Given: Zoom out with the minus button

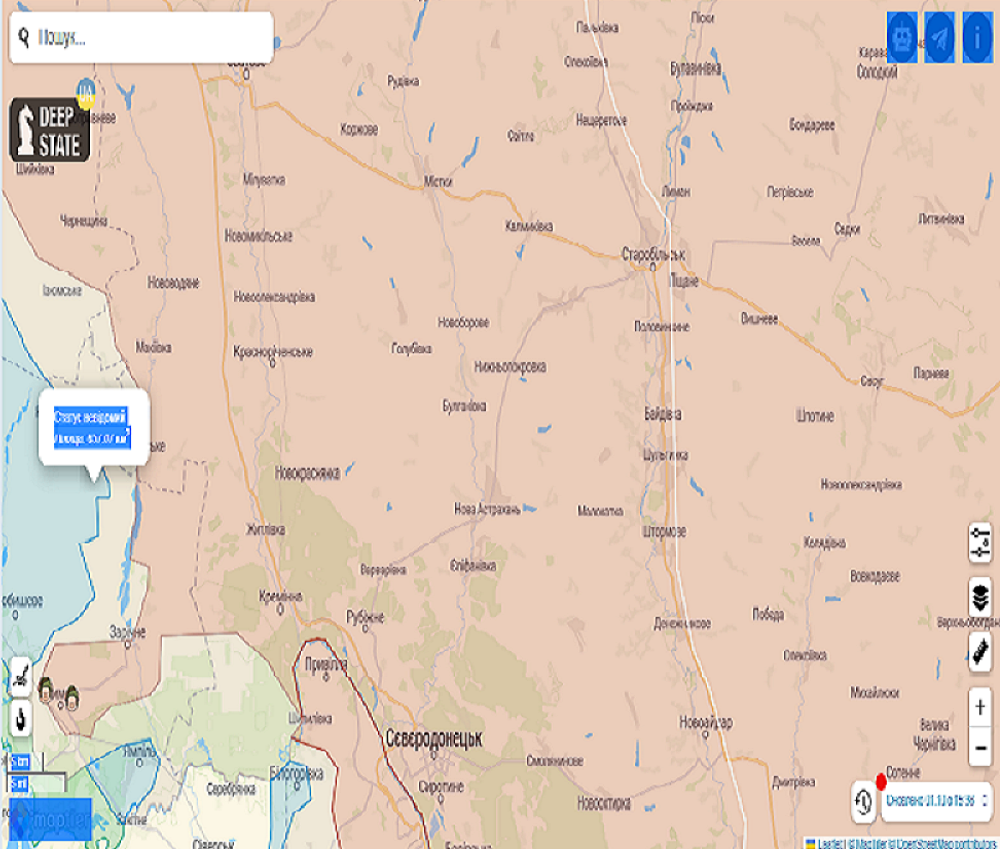Looking at the screenshot, I should pos(980,747).
